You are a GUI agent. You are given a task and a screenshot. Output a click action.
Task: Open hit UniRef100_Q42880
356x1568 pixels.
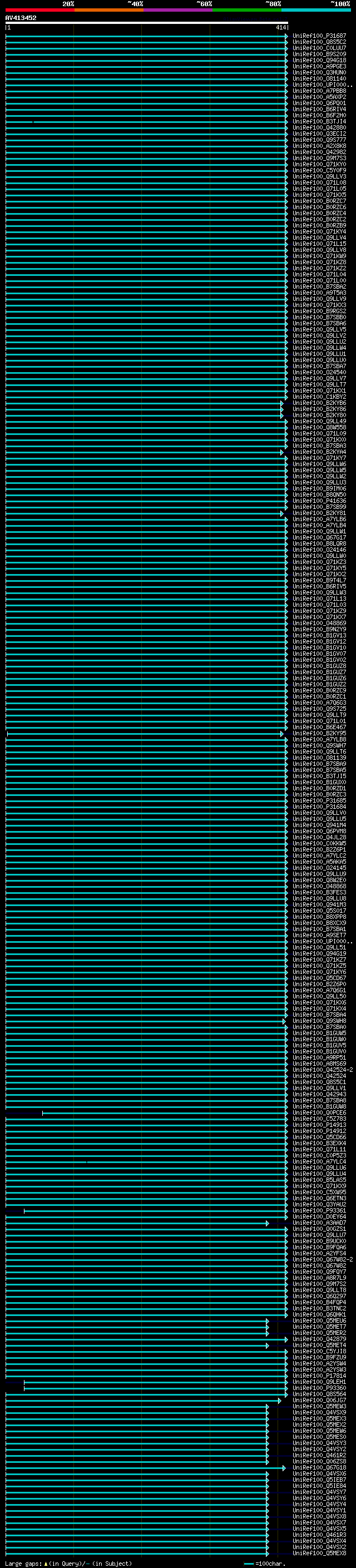pos(319,128)
